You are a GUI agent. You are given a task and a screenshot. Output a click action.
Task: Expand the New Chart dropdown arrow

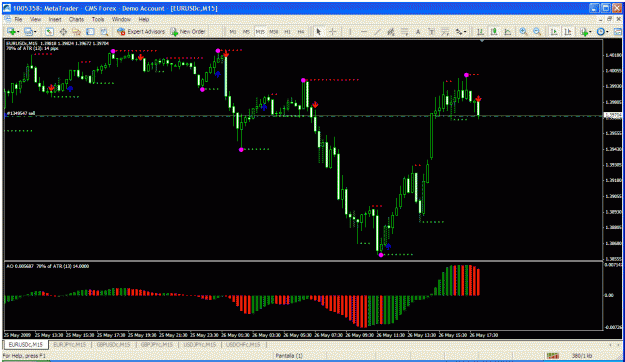point(18,31)
